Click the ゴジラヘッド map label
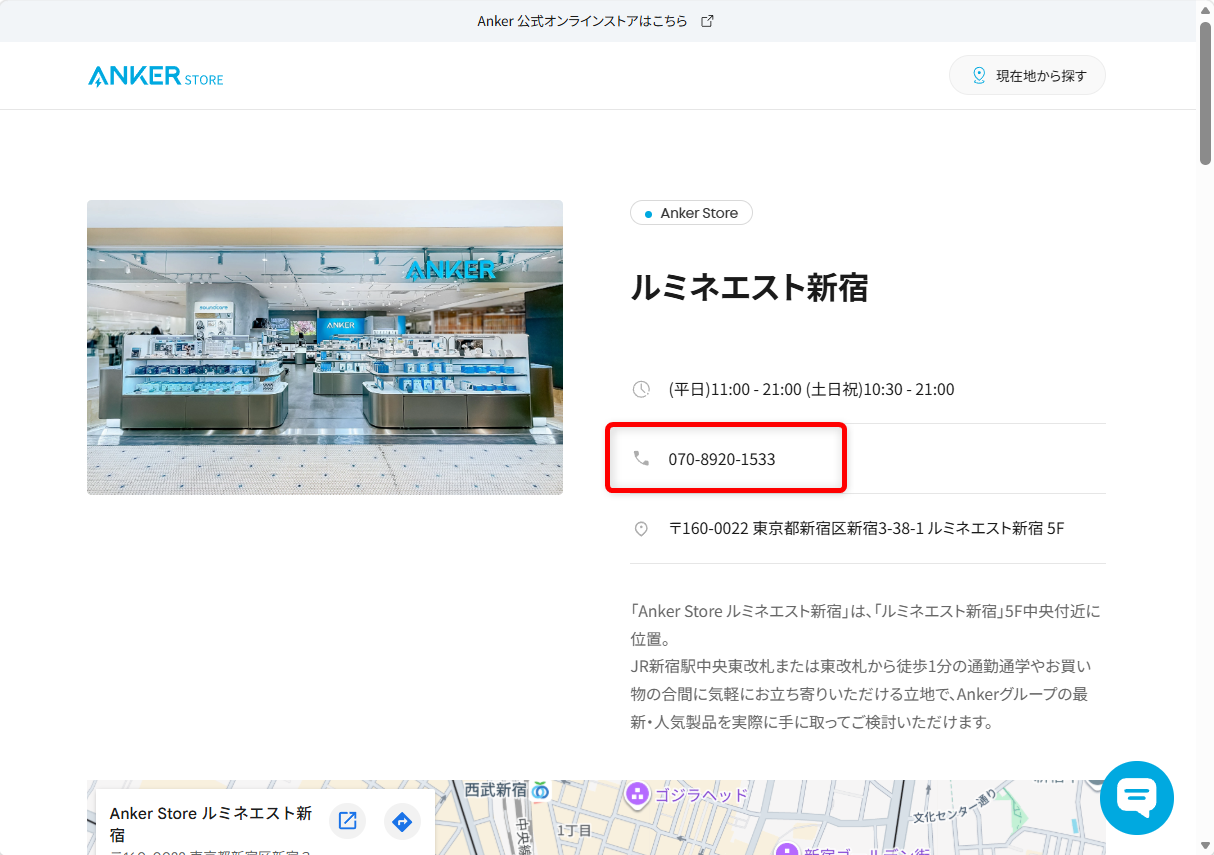The height and width of the screenshot is (855, 1214). coord(701,795)
